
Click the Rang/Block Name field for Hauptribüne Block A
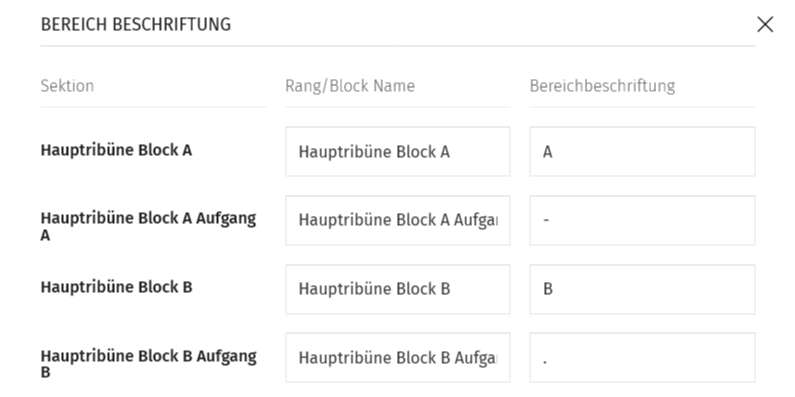click(x=398, y=152)
